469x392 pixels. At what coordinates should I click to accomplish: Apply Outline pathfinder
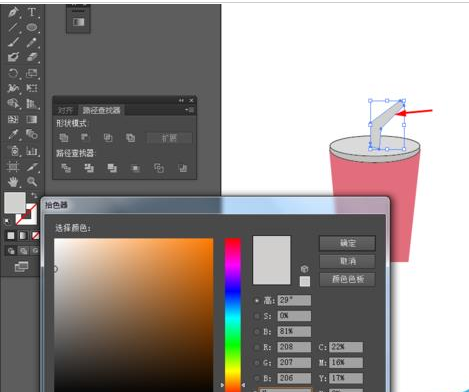pyautogui.click(x=159, y=168)
